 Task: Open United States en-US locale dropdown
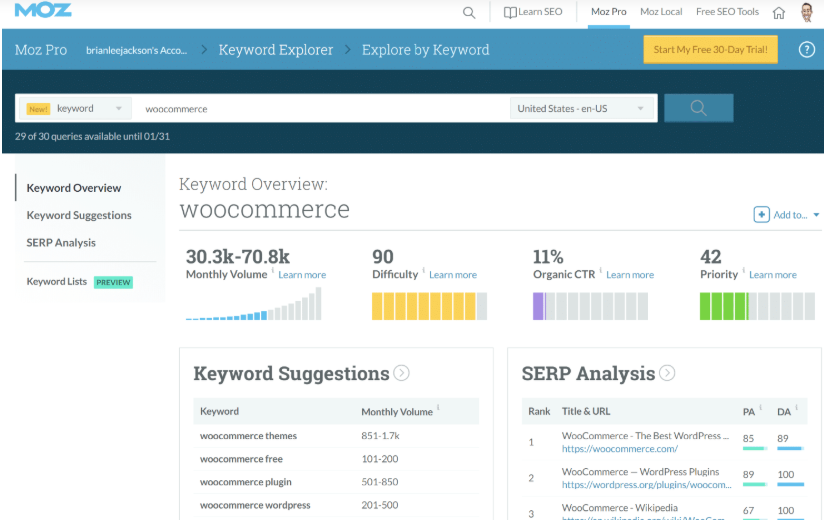click(x=582, y=109)
